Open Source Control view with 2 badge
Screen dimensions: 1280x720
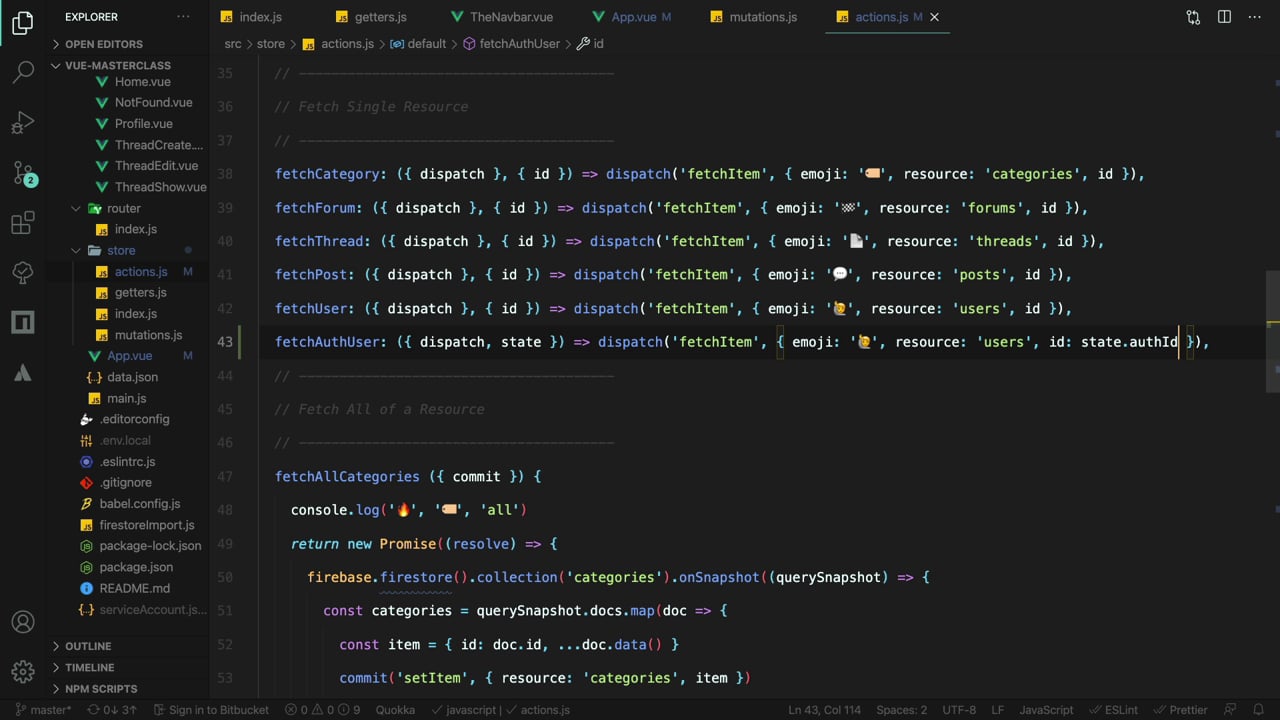coord(23,172)
